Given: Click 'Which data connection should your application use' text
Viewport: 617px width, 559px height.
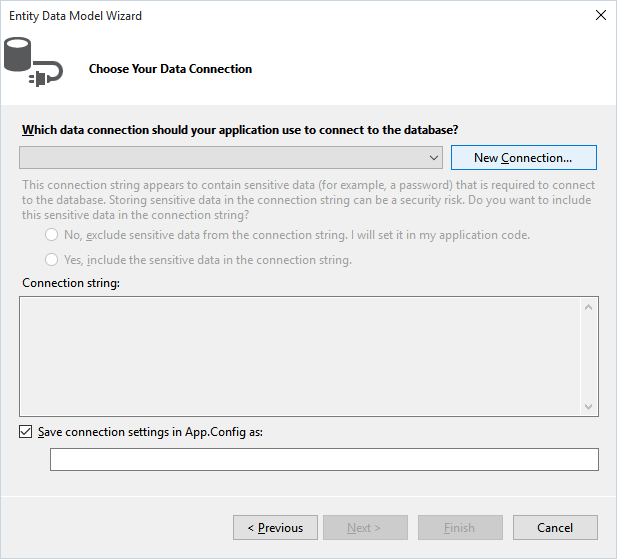Looking at the screenshot, I should point(240,130).
